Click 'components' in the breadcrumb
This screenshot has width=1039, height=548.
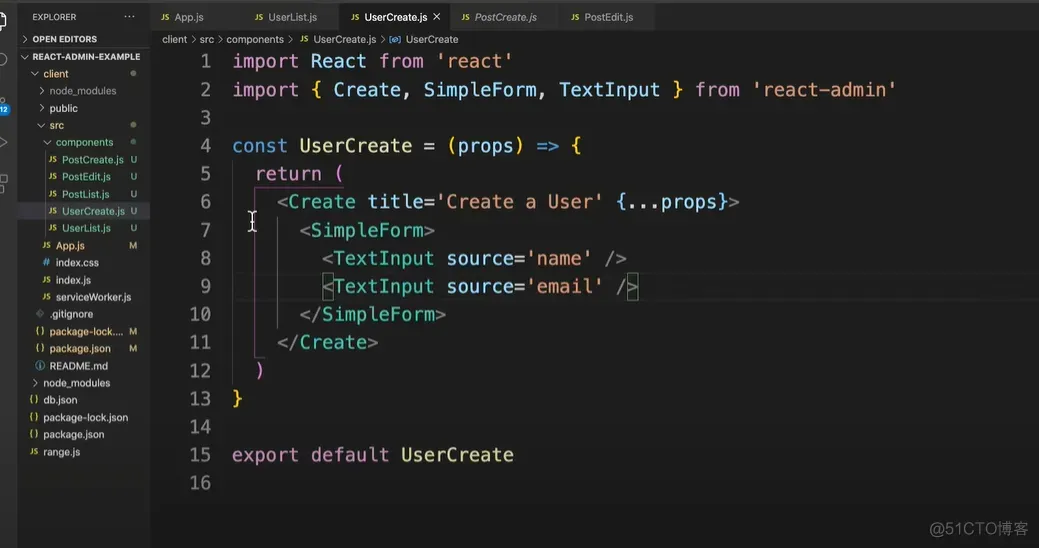coord(255,39)
